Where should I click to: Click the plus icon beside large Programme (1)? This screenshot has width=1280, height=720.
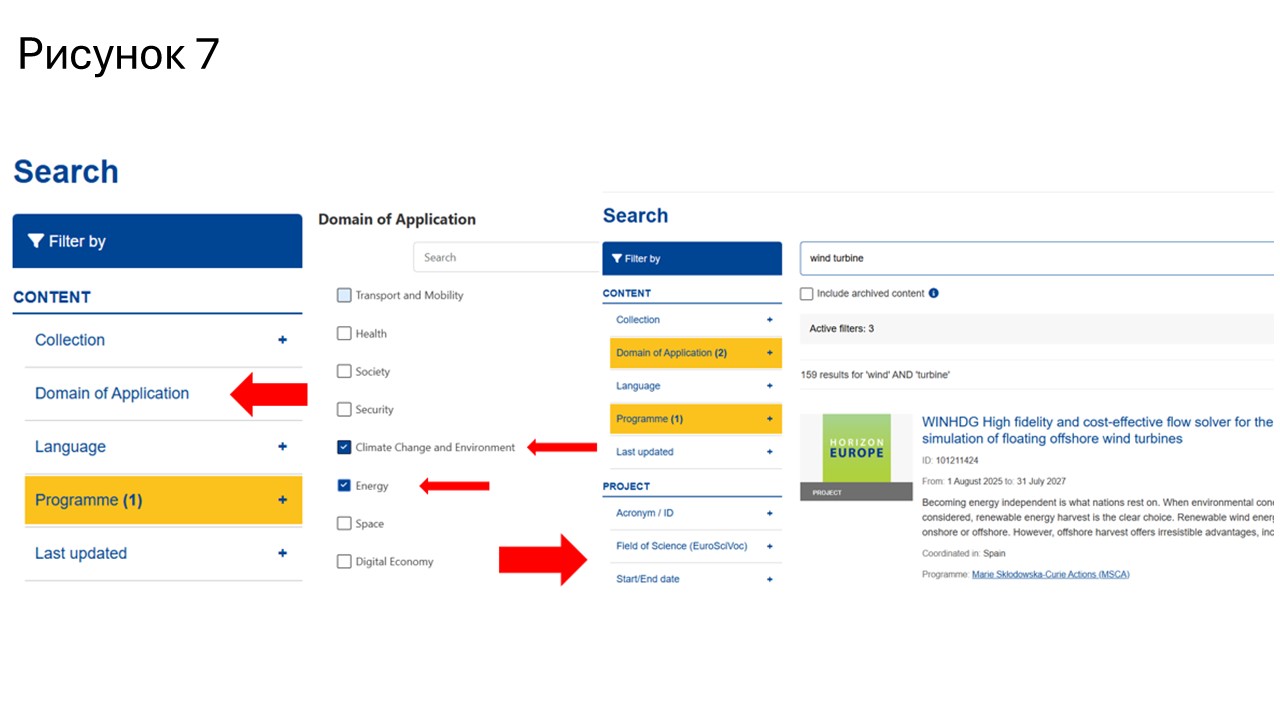point(282,500)
